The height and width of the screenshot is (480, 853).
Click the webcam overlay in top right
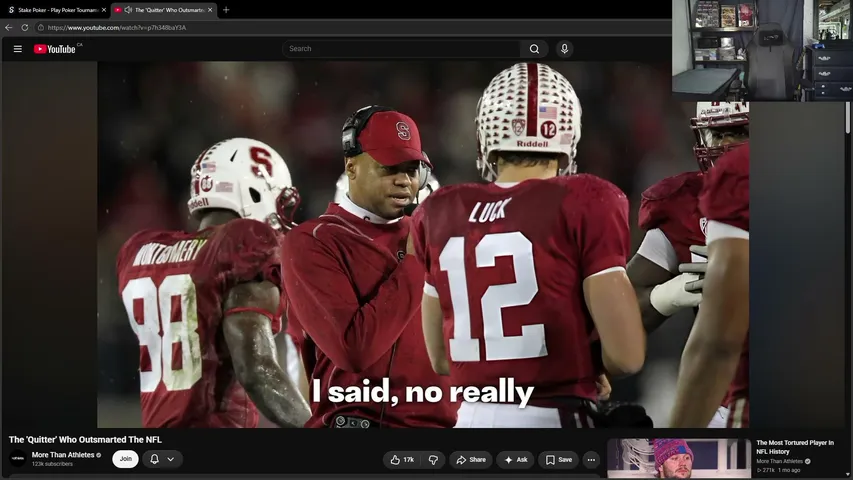point(762,51)
